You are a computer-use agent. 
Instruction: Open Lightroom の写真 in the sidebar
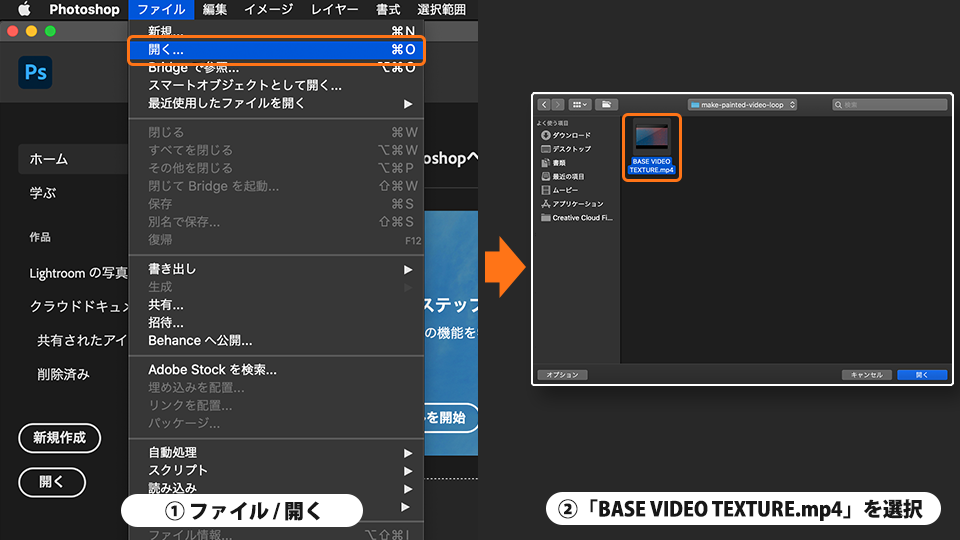pyautogui.click(x=78, y=273)
